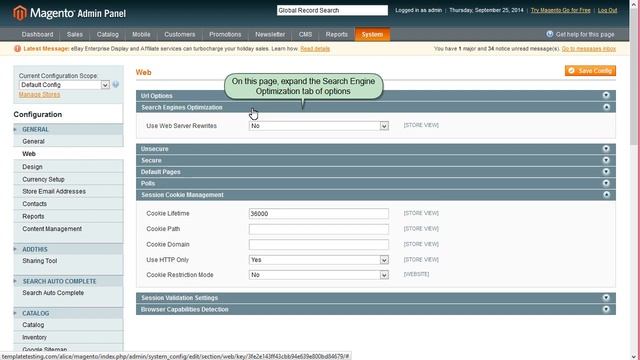Open the Use HTTP Only dropdown
Image resolution: width=640 pixels, height=360 pixels.
pos(319,260)
